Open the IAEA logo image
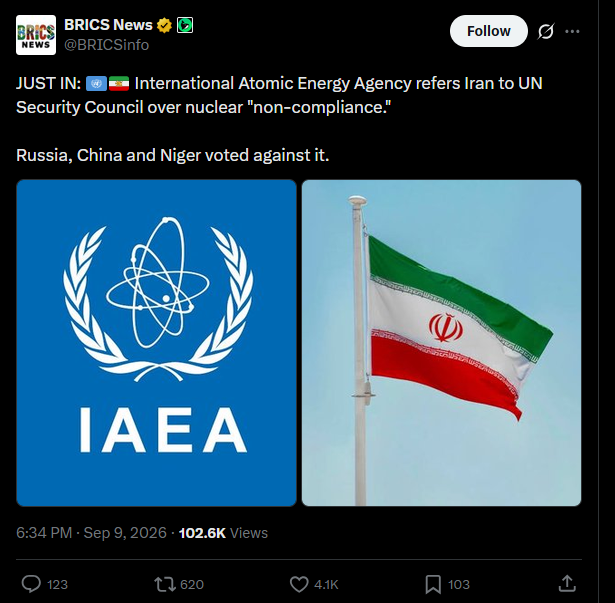 156,343
